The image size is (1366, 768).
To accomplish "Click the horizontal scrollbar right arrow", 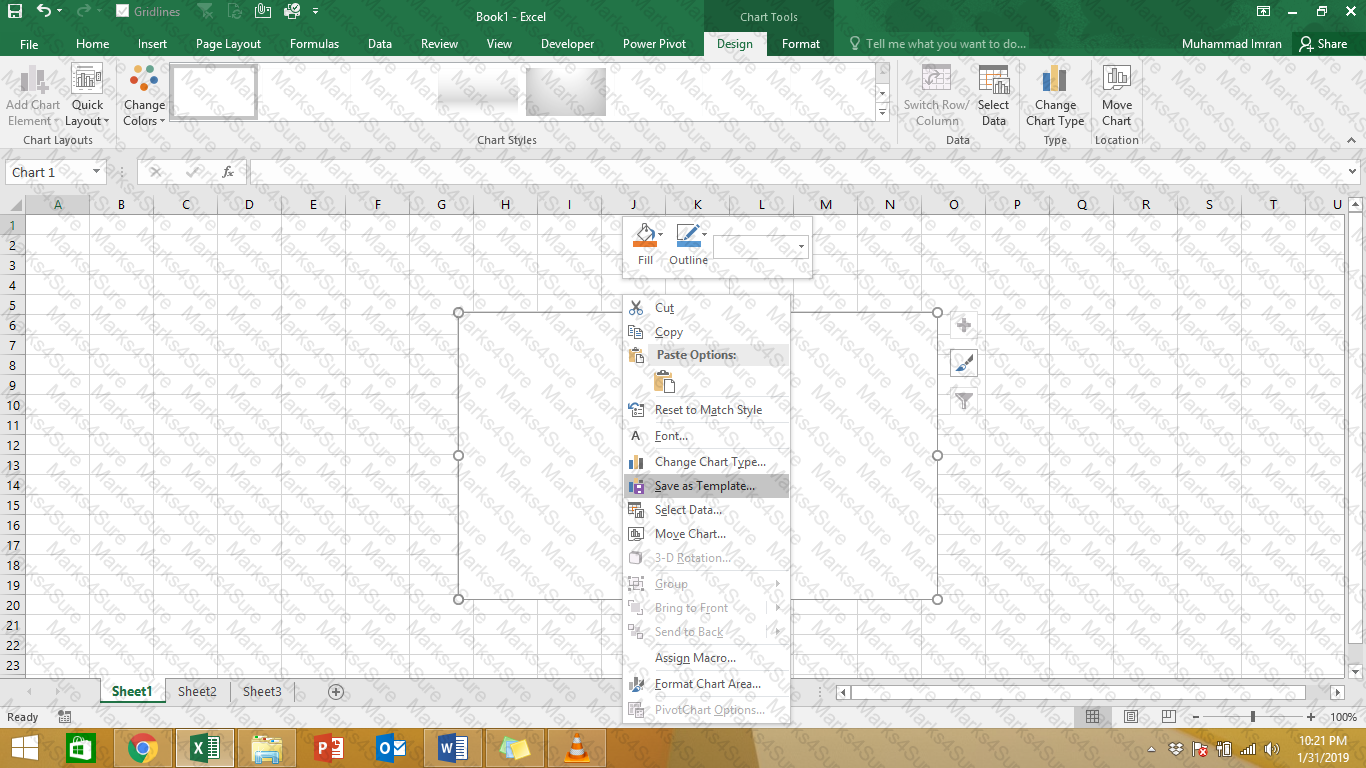I will [x=1338, y=692].
